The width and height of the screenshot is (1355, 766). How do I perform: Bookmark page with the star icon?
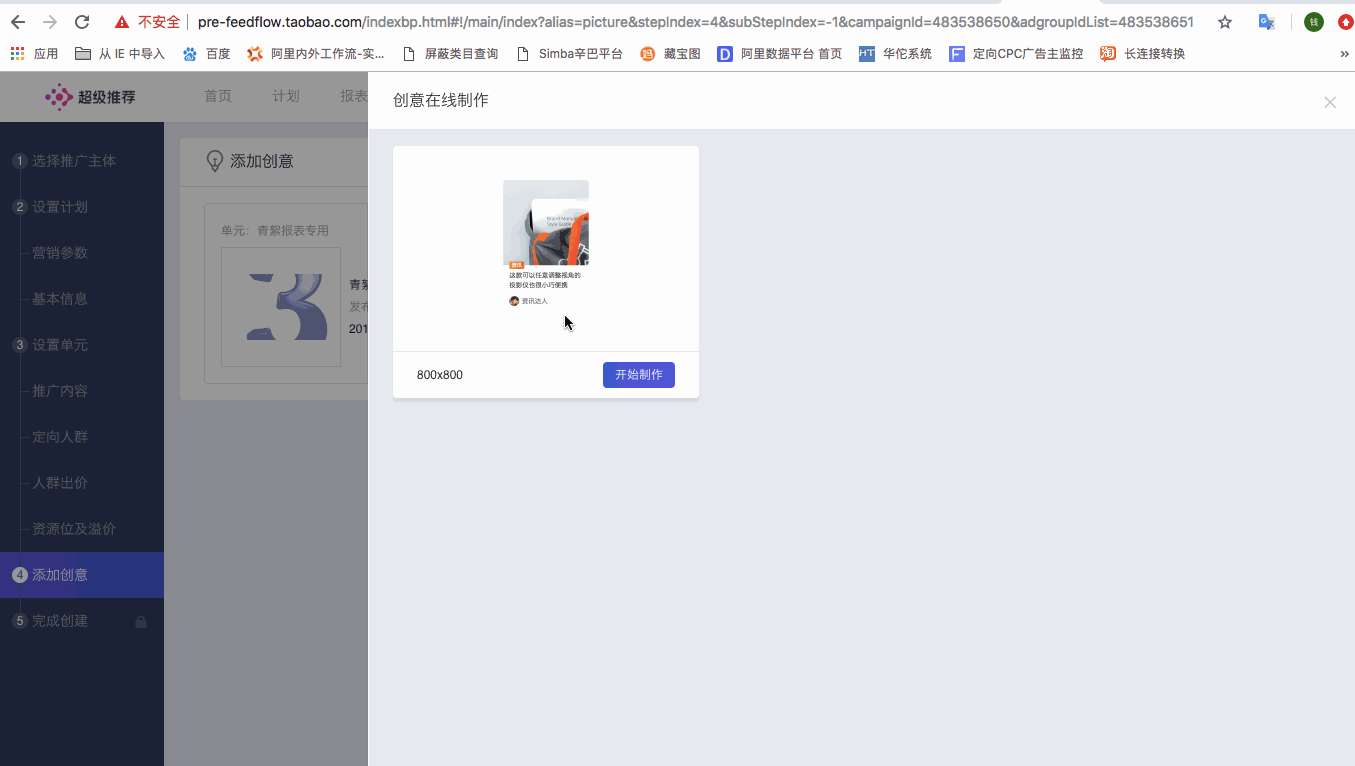coord(1224,22)
